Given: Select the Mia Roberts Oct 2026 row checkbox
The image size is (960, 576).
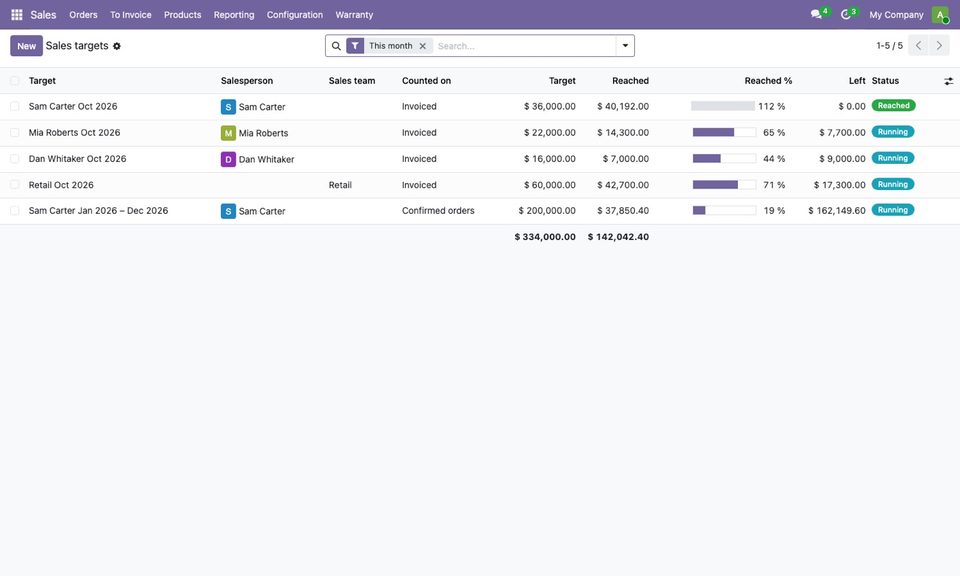Looking at the screenshot, I should click(15, 133).
